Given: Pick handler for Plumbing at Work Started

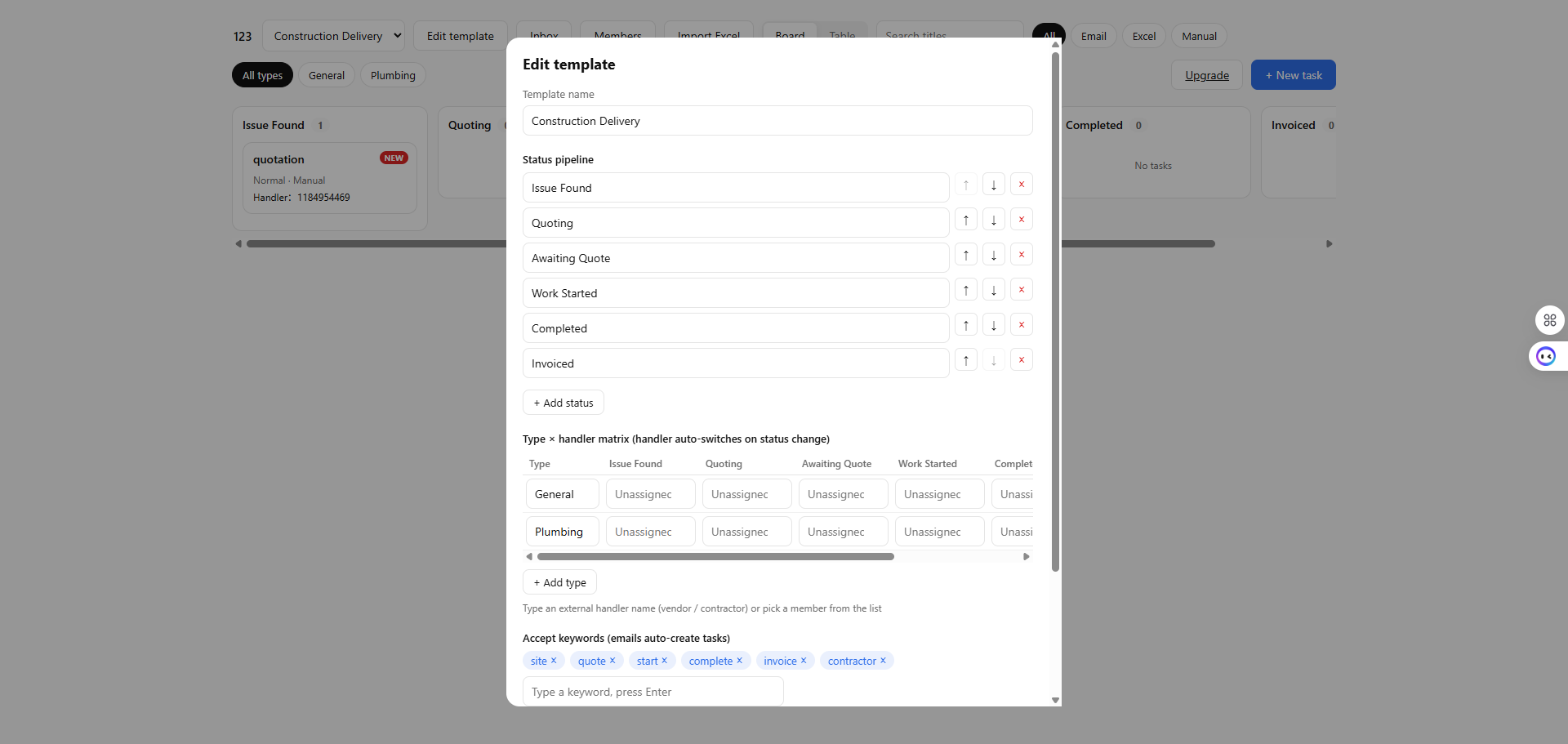Looking at the screenshot, I should point(940,532).
